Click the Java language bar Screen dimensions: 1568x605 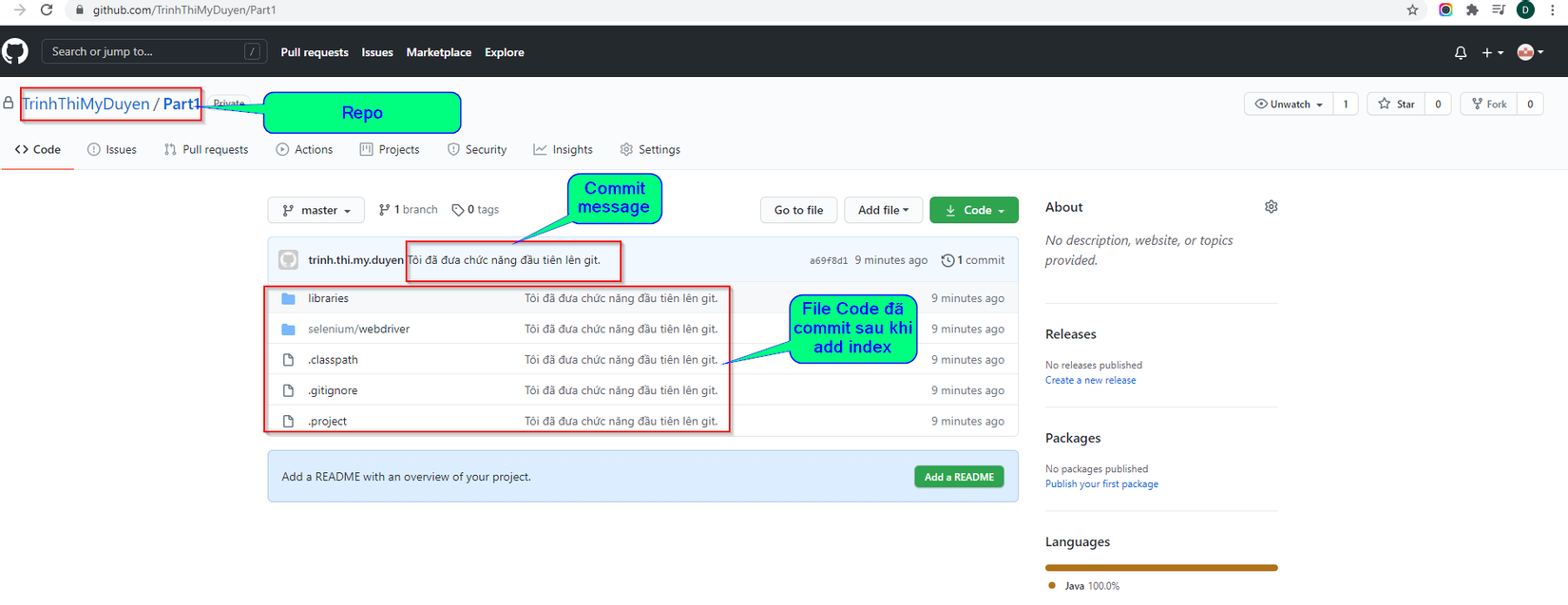[x=1161, y=568]
